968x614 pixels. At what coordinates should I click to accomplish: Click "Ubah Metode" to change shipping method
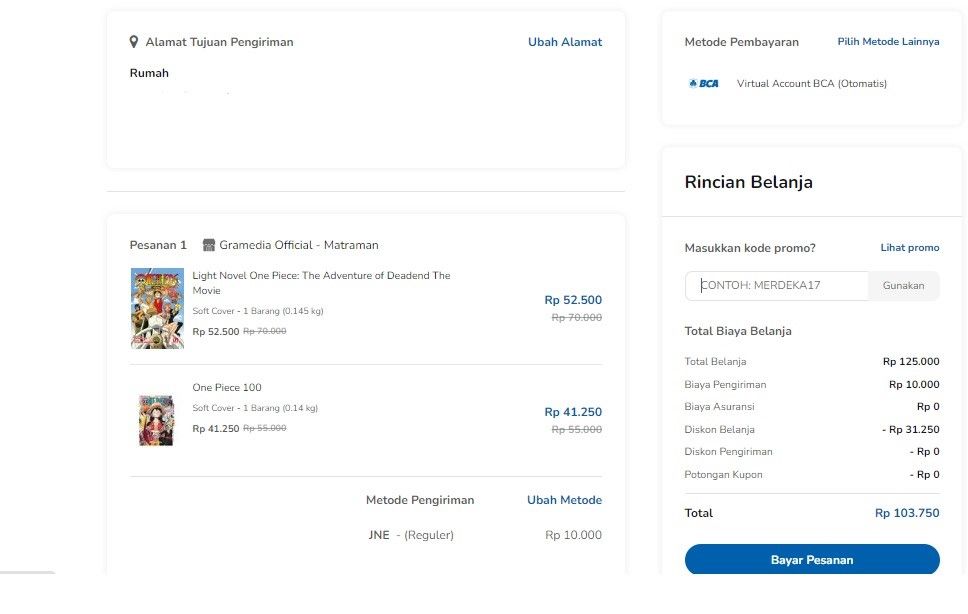pos(564,499)
